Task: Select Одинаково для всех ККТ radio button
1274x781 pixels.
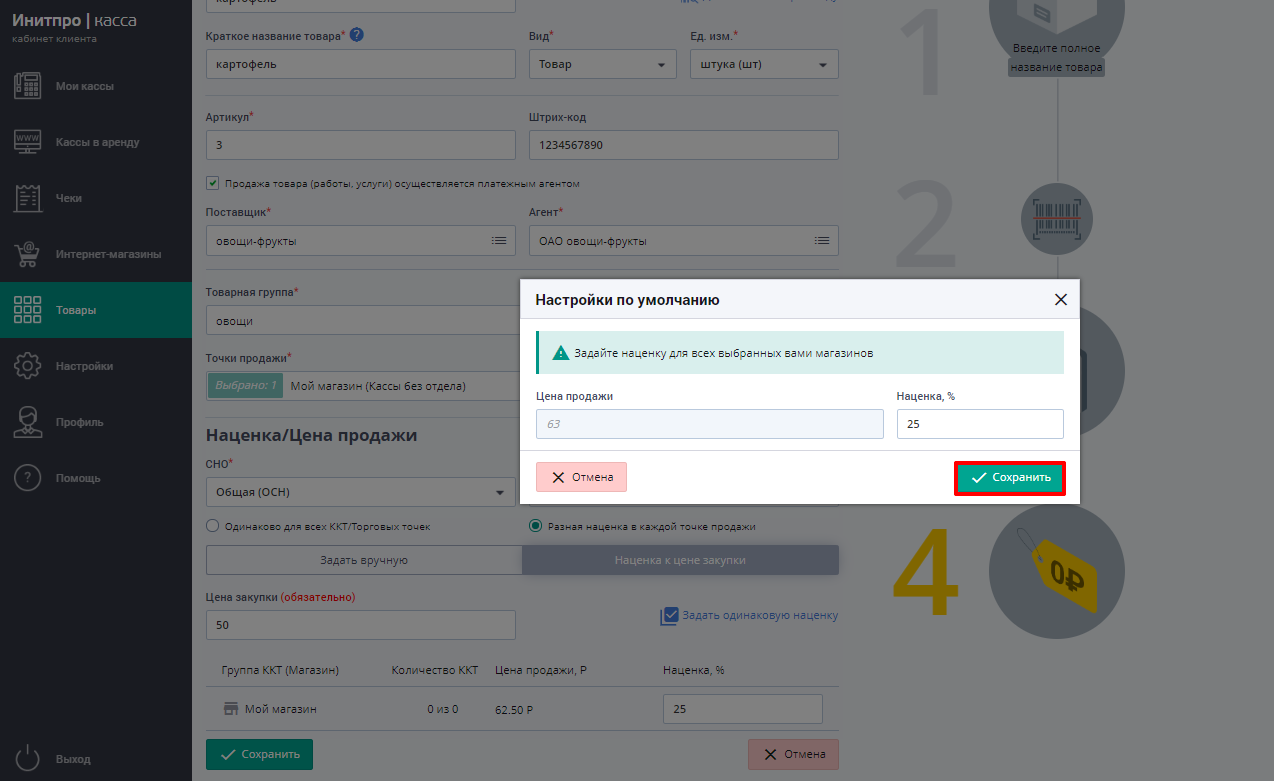Action: (x=212, y=526)
